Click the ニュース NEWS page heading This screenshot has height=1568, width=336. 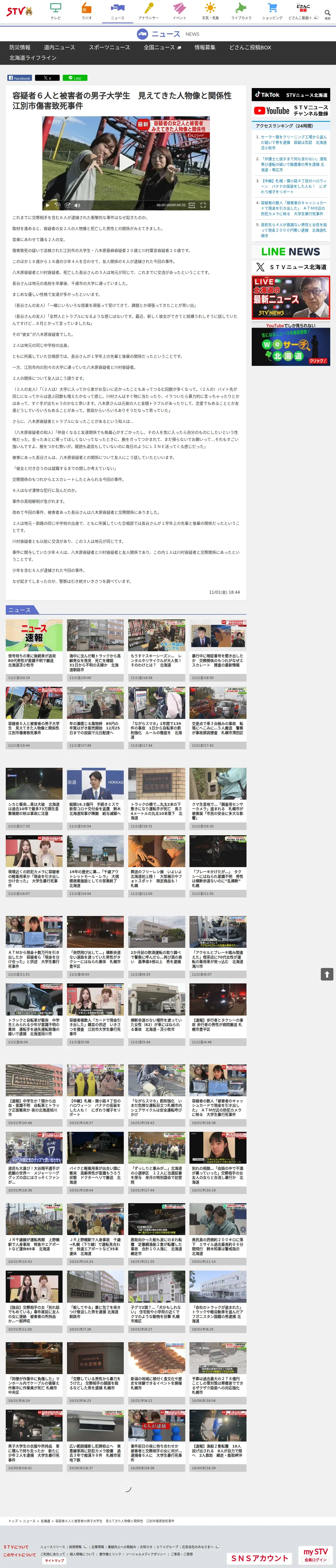168,34
